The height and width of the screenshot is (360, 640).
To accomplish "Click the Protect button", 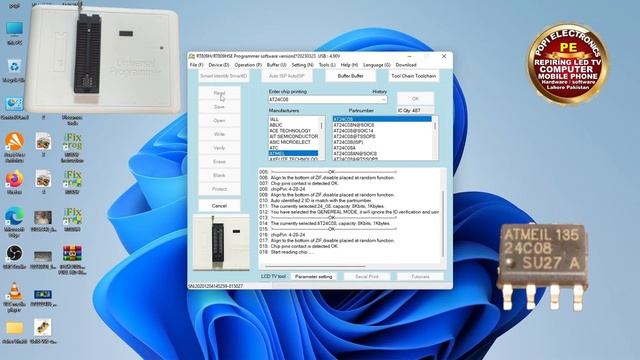I will 219,189.
